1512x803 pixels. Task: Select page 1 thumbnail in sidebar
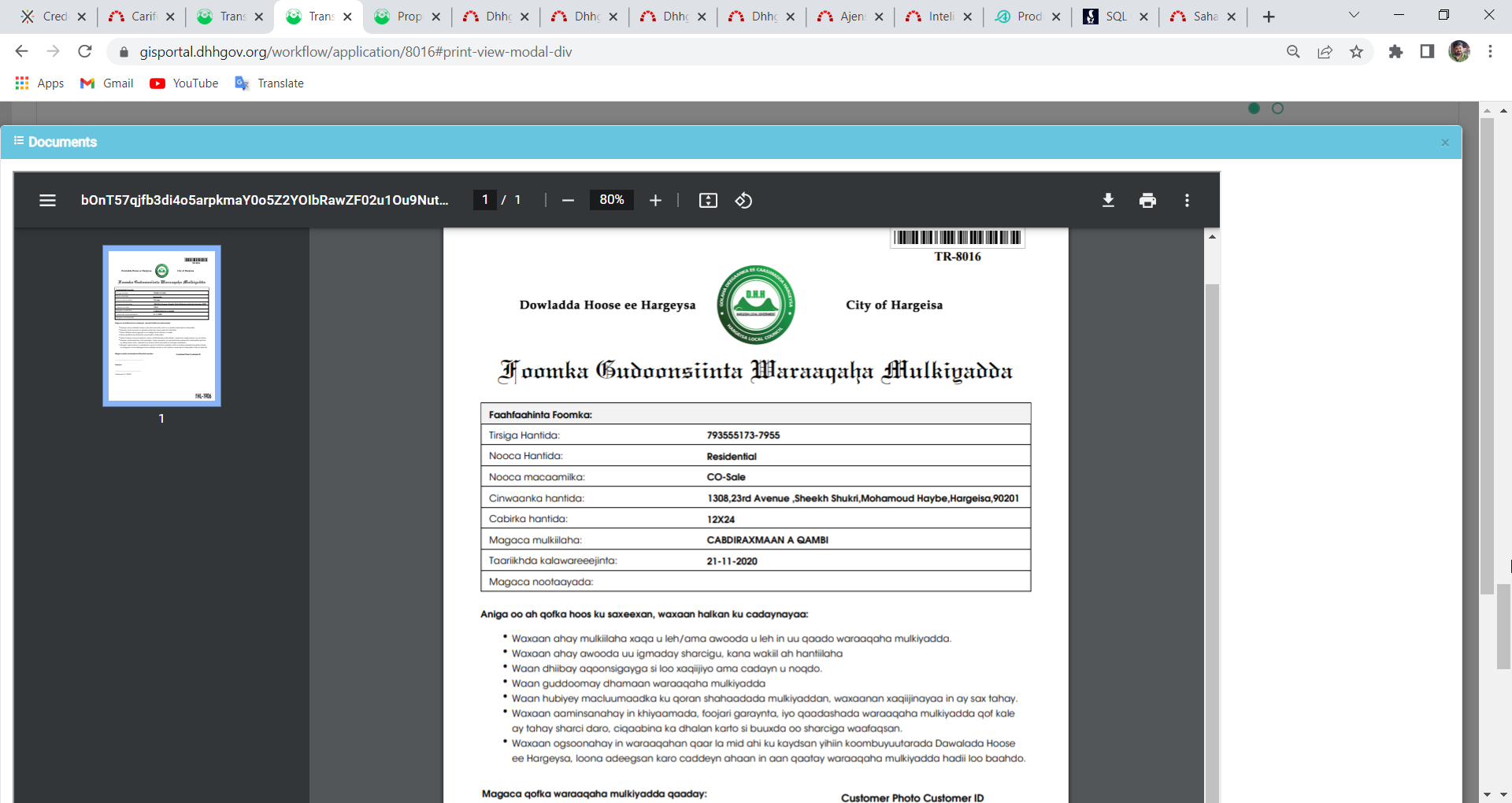(x=161, y=326)
